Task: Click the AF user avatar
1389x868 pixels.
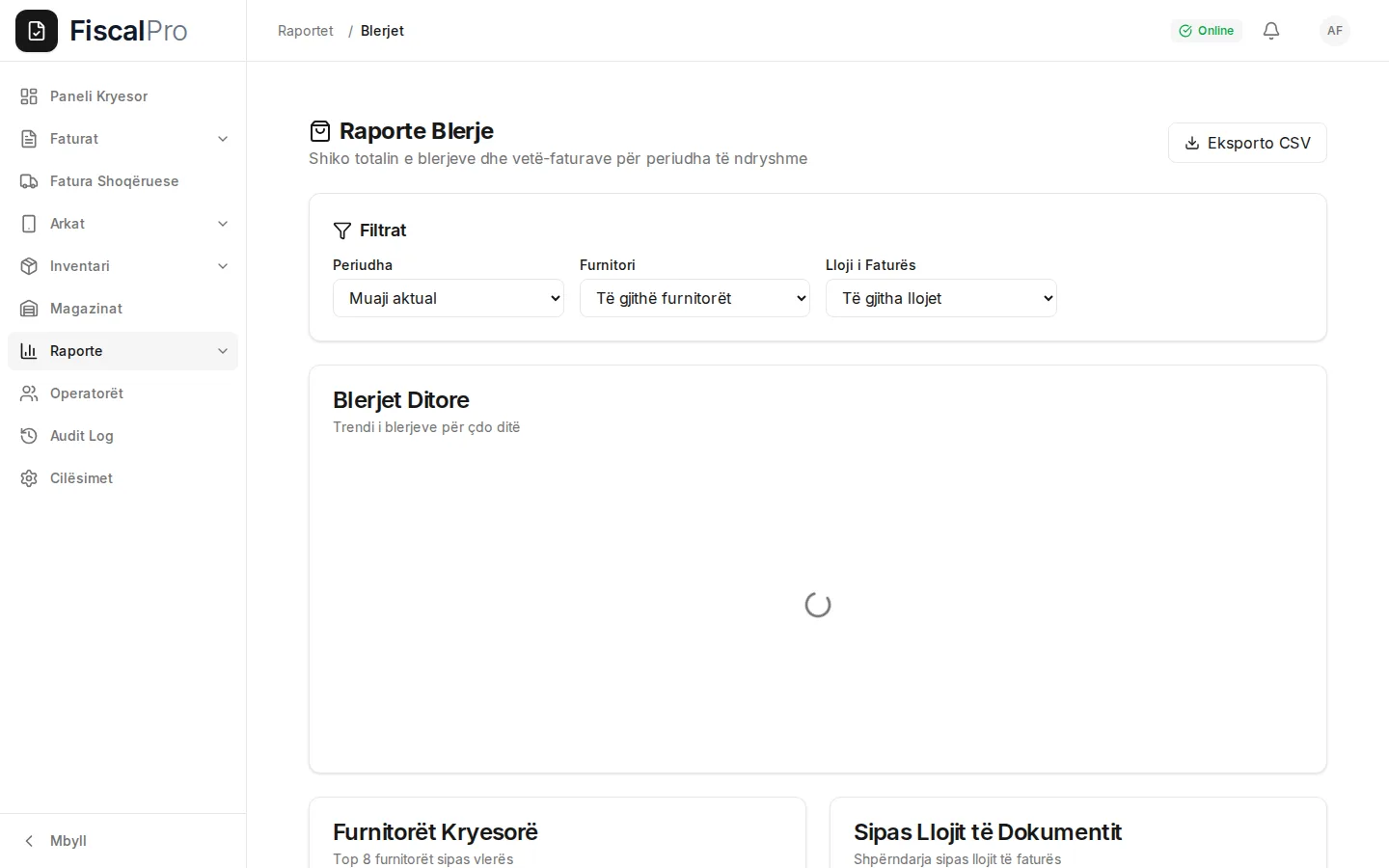Action: point(1335,31)
